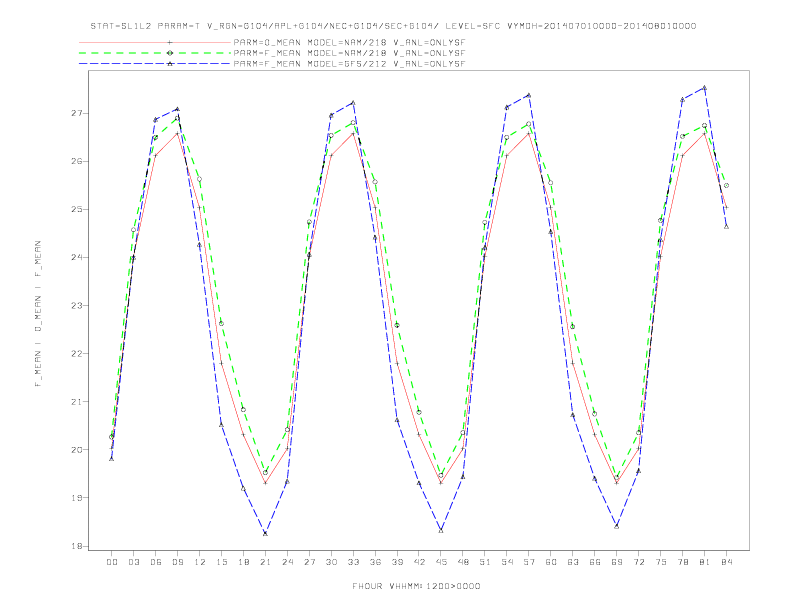Click x-axis forecast hour label 18
The image size is (792, 612).
coord(243,562)
